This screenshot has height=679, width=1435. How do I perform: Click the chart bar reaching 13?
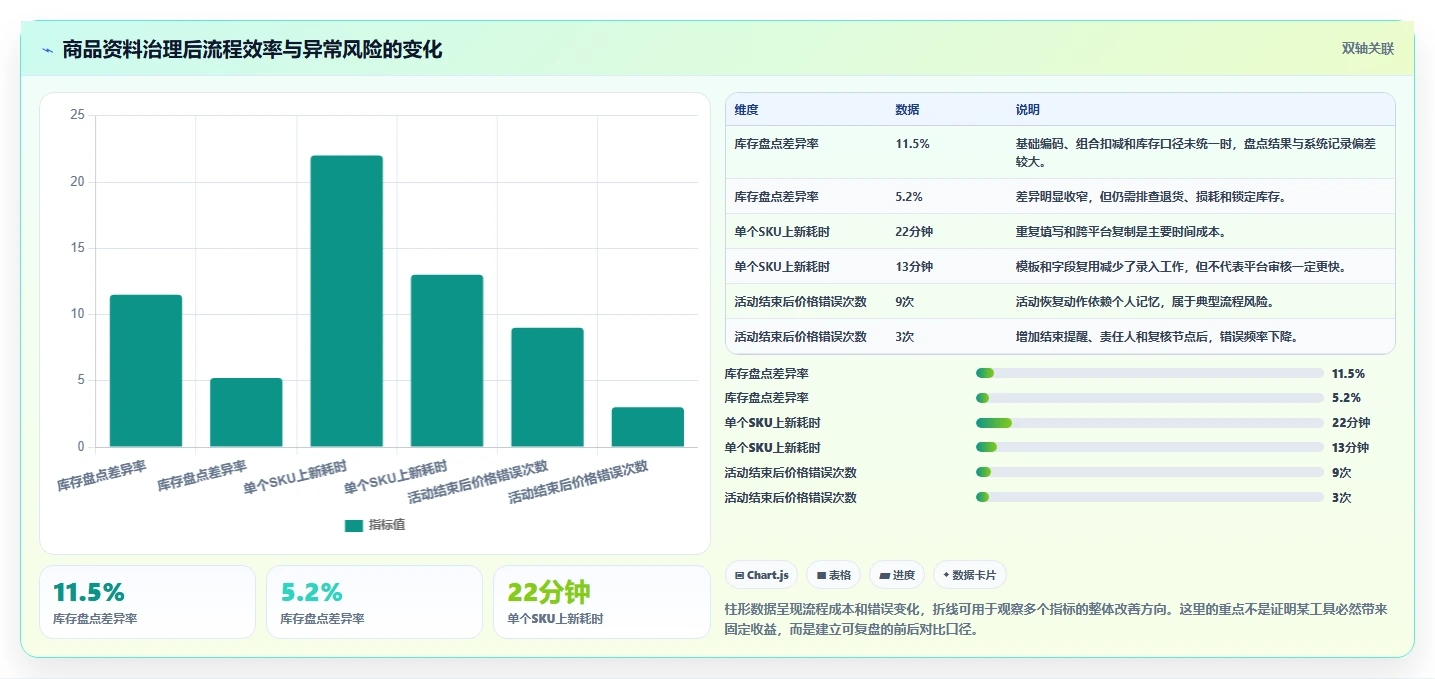click(x=447, y=361)
